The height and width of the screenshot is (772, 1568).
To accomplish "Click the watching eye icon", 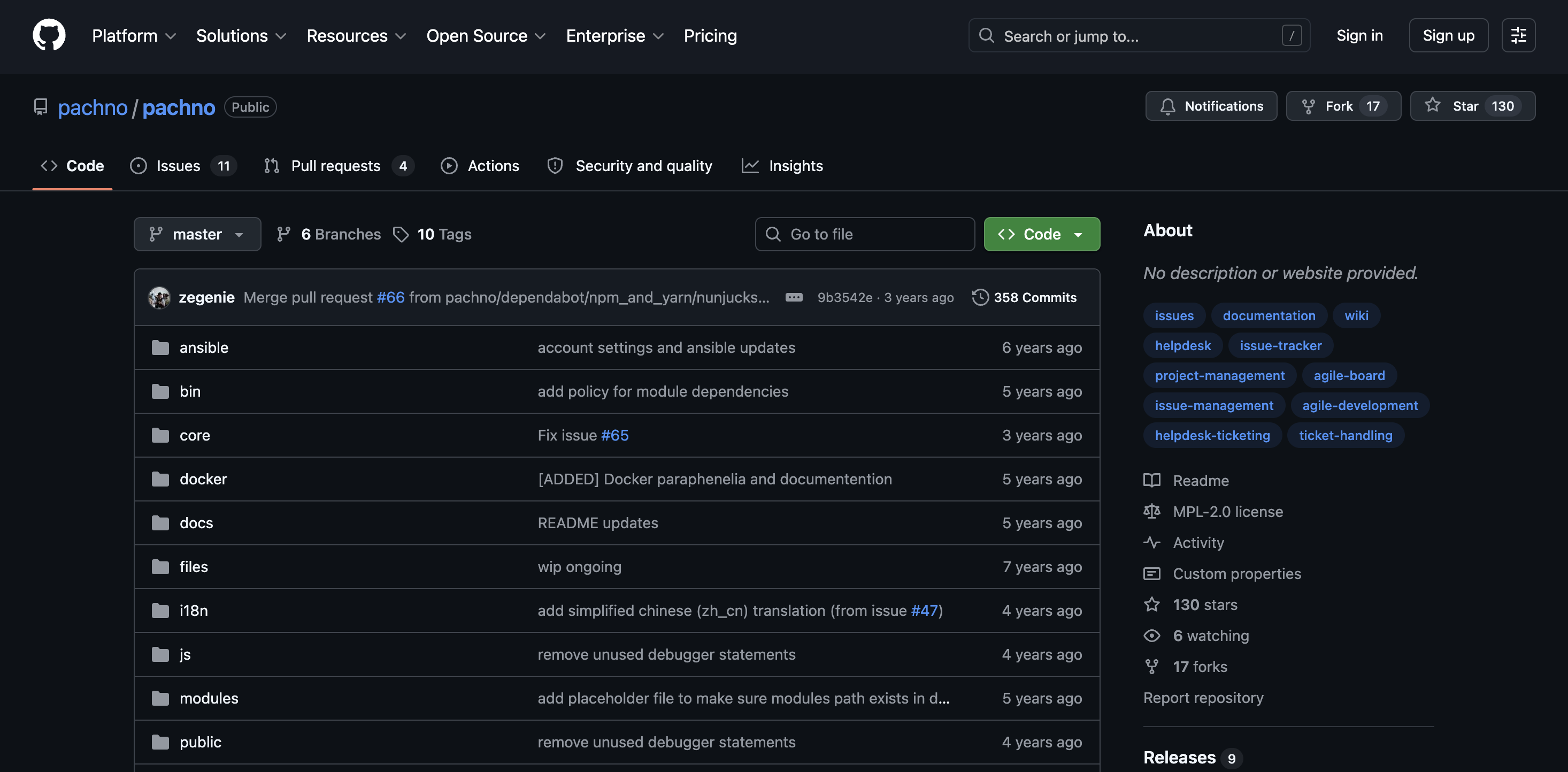I will point(1151,636).
